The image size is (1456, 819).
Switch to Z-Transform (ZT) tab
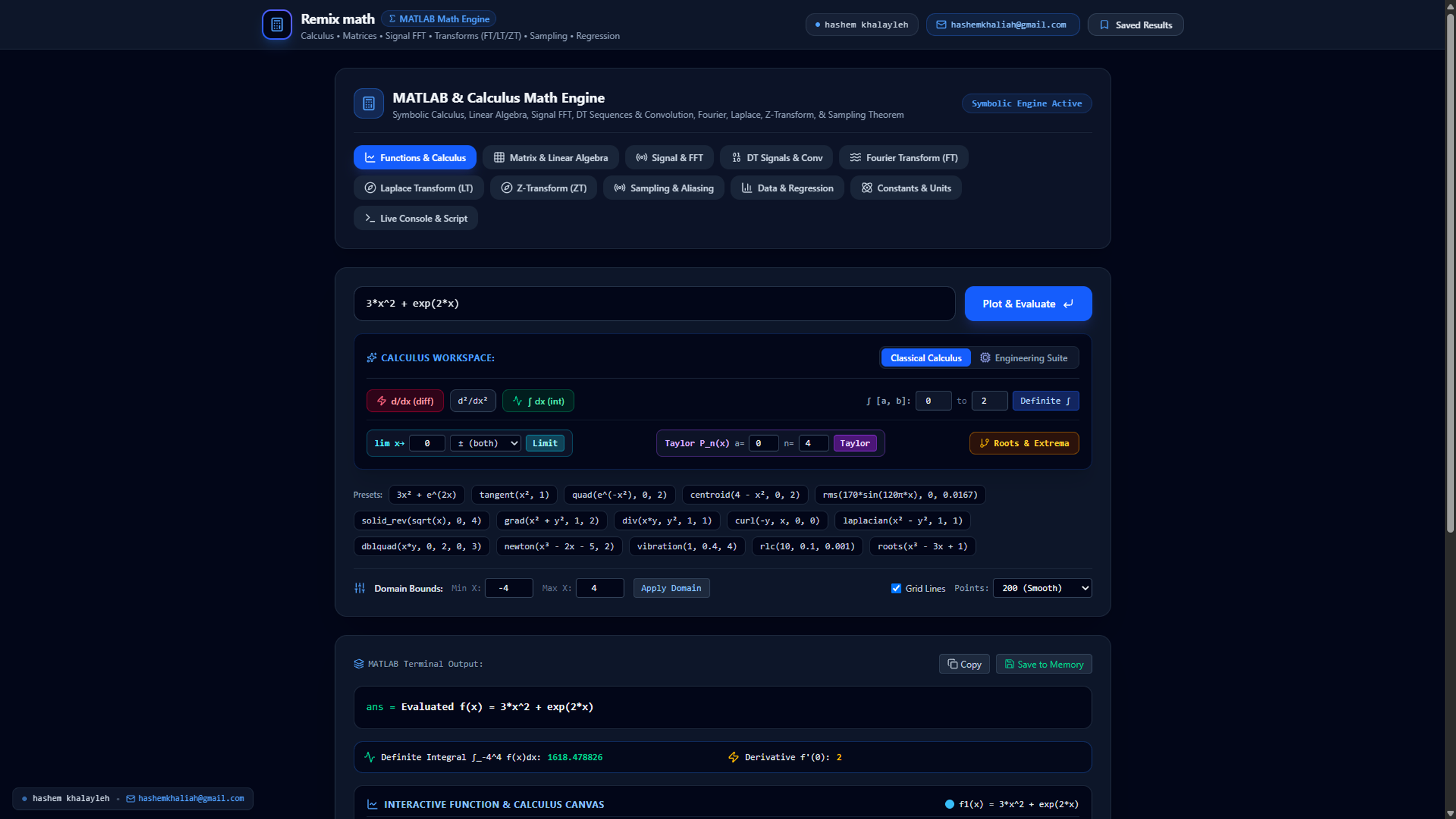(543, 188)
